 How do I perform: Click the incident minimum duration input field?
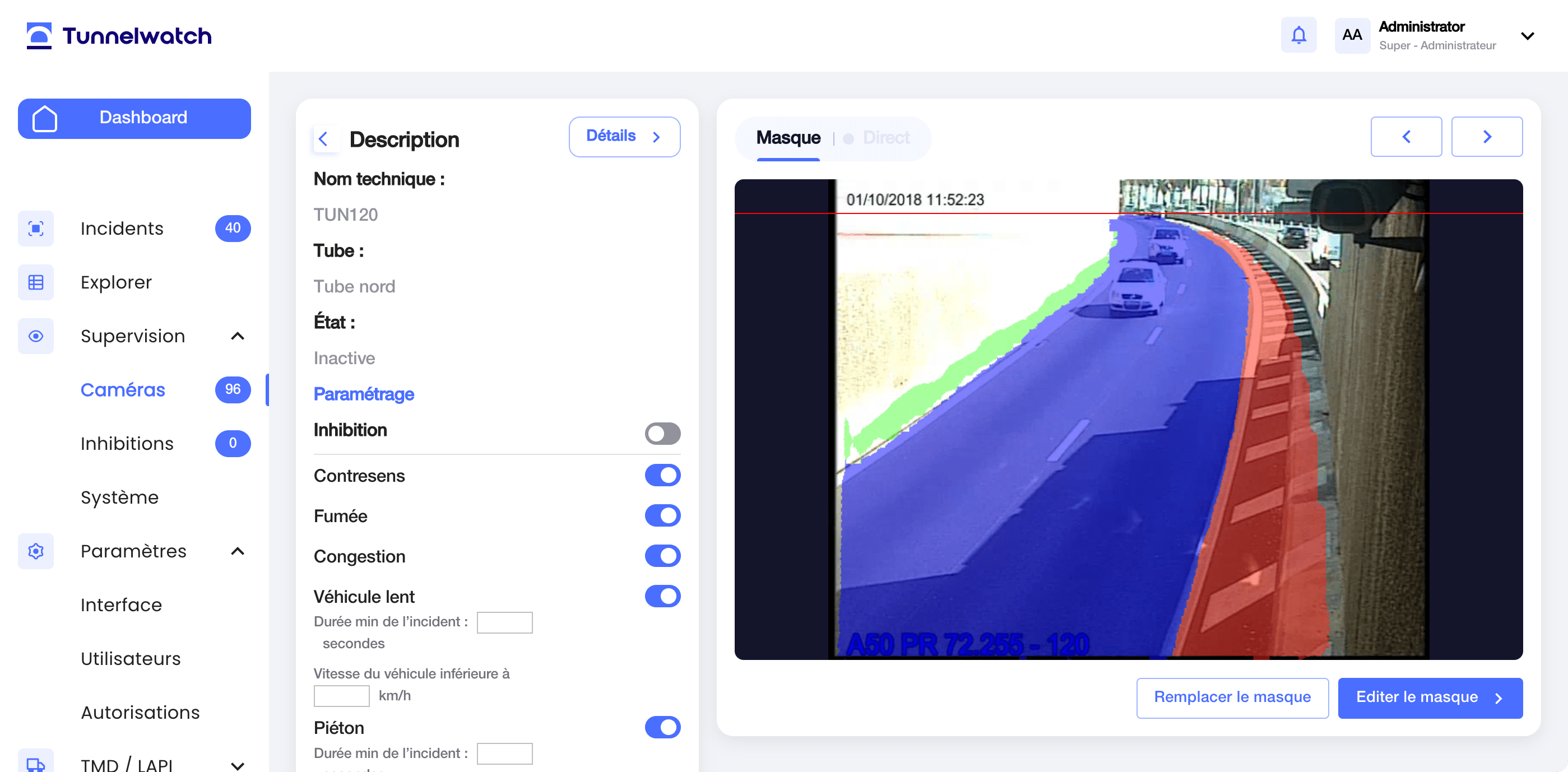[x=504, y=622]
